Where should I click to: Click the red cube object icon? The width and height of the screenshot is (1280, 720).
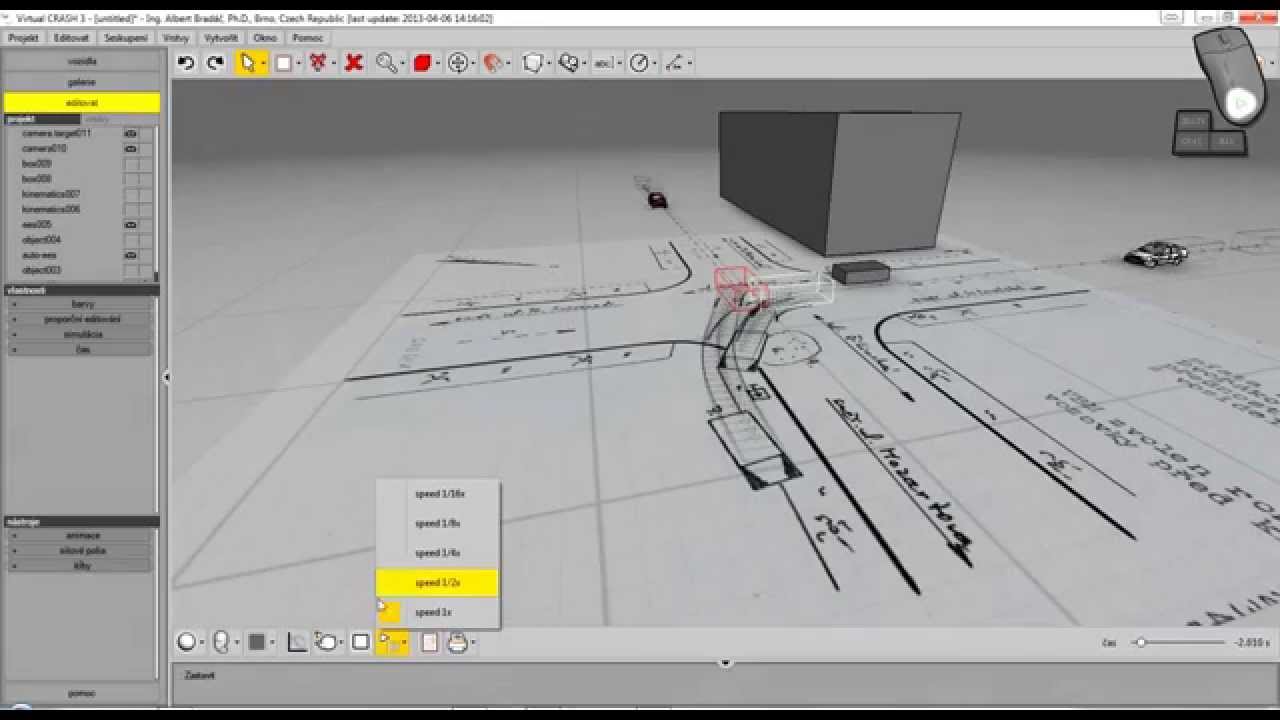point(422,63)
